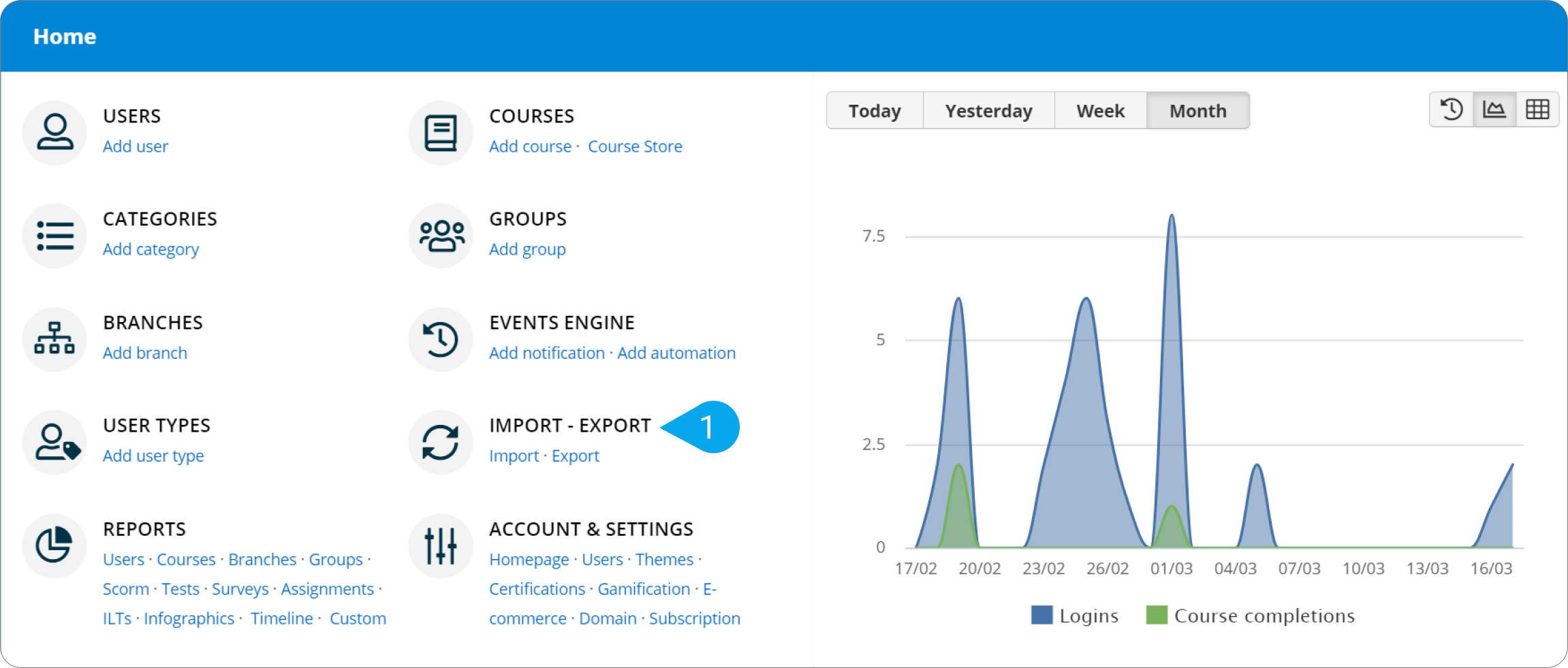Open the Scorm report link
1568x668 pixels.
coord(126,589)
